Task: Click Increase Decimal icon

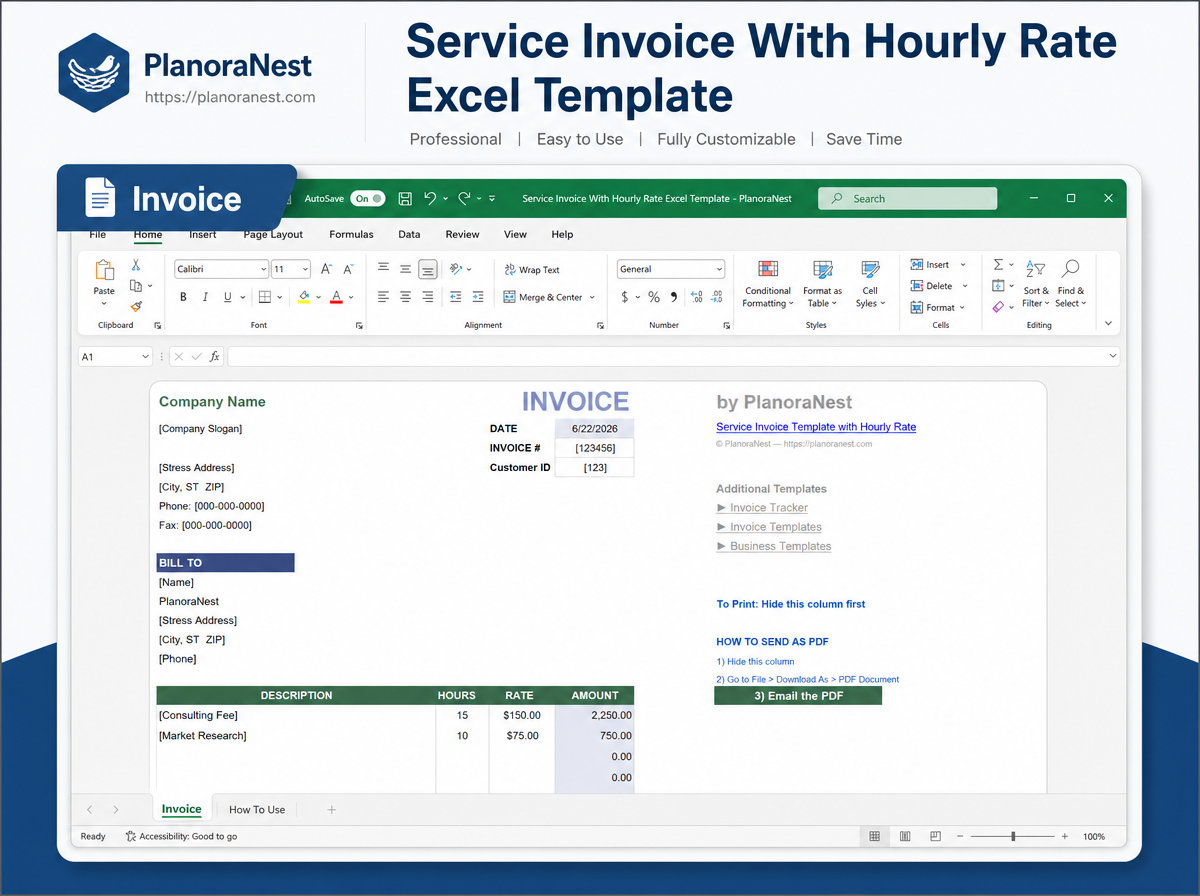Action: click(x=697, y=297)
